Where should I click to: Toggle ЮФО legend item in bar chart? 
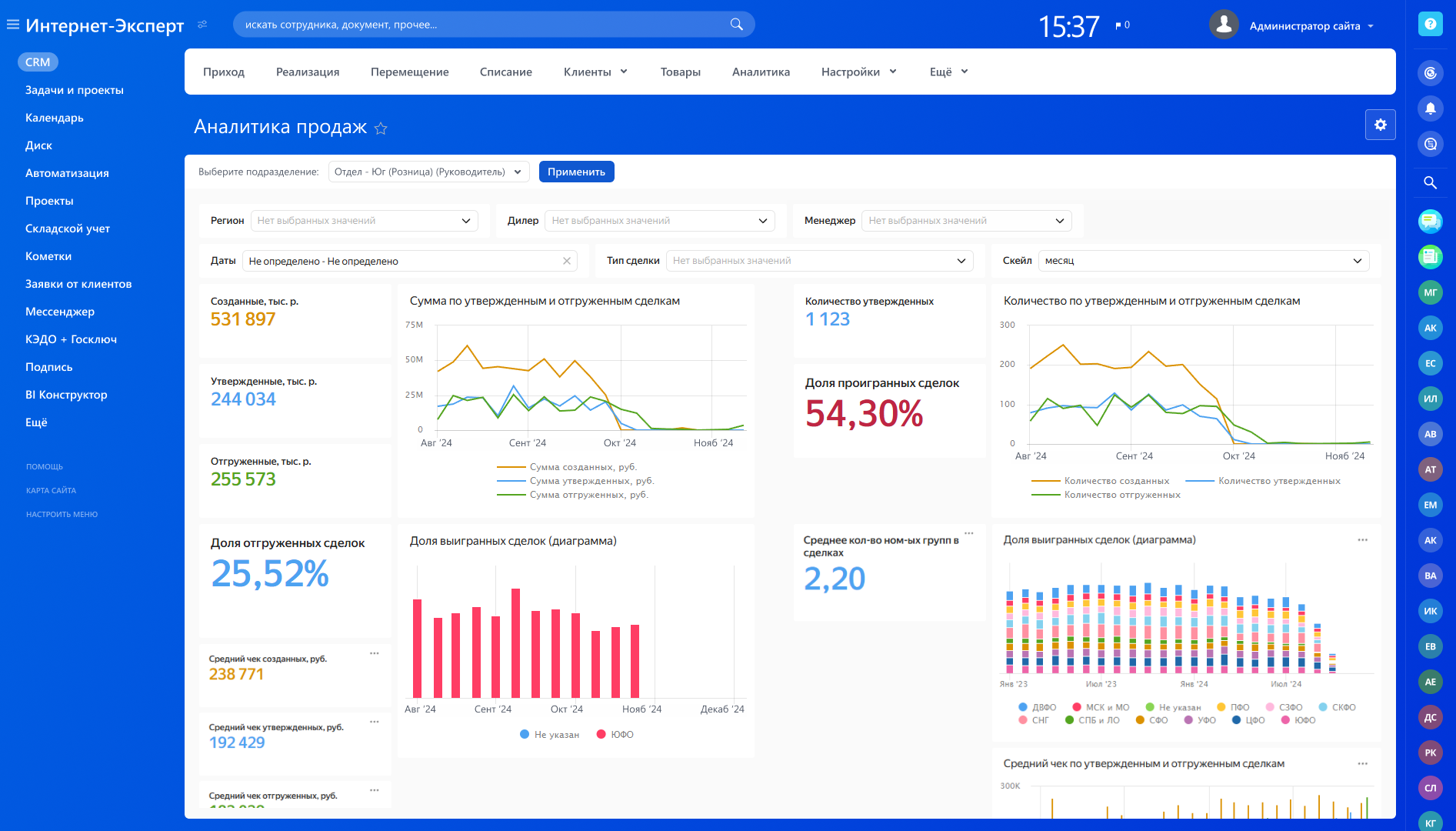point(621,735)
